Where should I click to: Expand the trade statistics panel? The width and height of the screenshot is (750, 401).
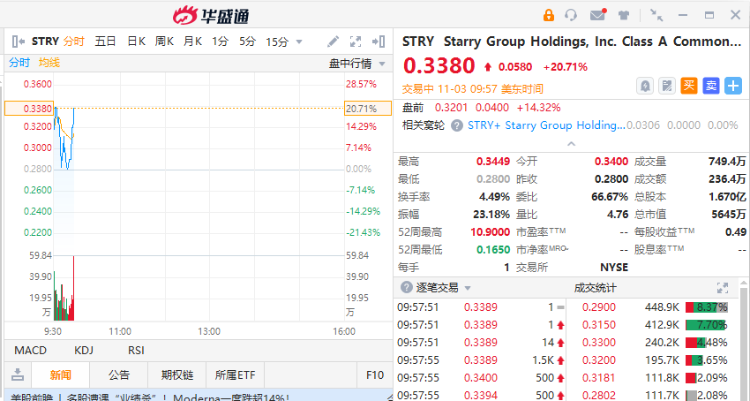[722, 288]
